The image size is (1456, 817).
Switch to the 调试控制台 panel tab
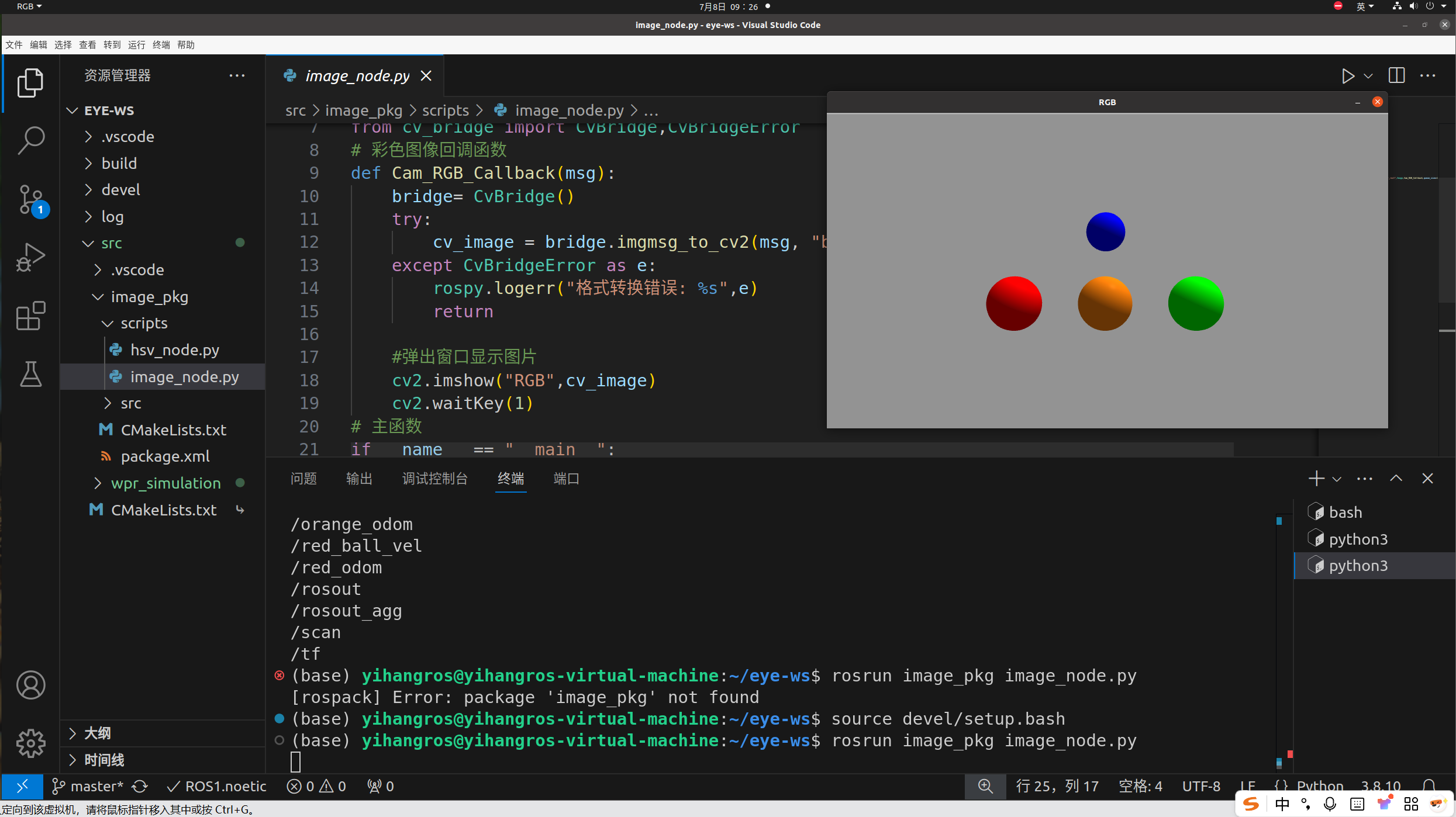click(434, 479)
